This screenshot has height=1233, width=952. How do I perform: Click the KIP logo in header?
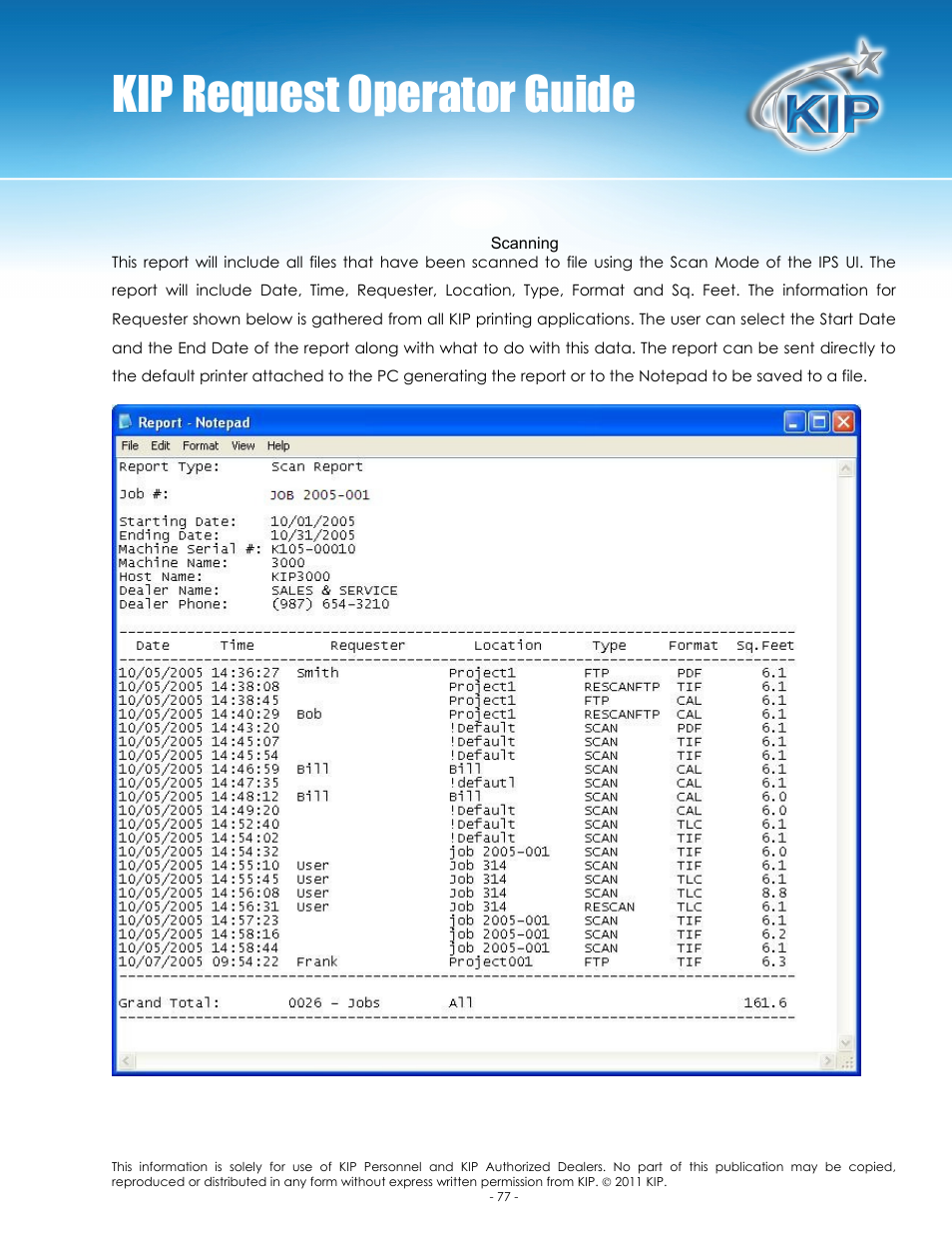click(817, 97)
